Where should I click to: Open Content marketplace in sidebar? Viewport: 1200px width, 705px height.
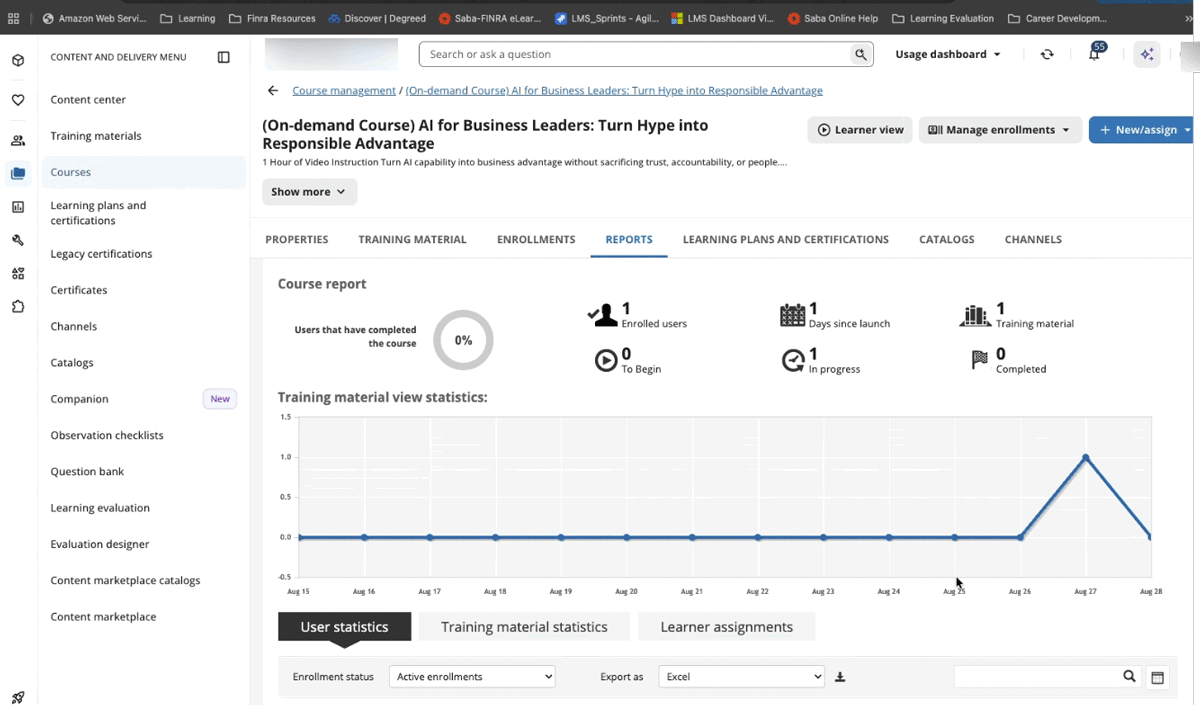click(x=103, y=617)
